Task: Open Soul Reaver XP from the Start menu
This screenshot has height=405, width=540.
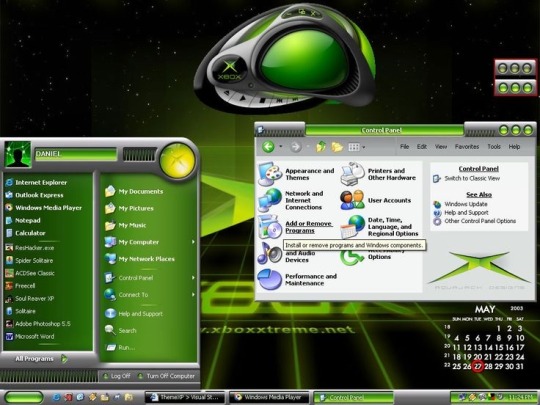Action: 30,299
